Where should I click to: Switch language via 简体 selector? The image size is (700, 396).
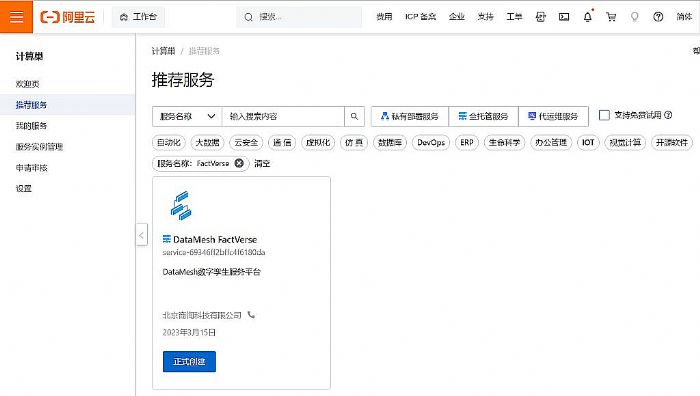(684, 17)
